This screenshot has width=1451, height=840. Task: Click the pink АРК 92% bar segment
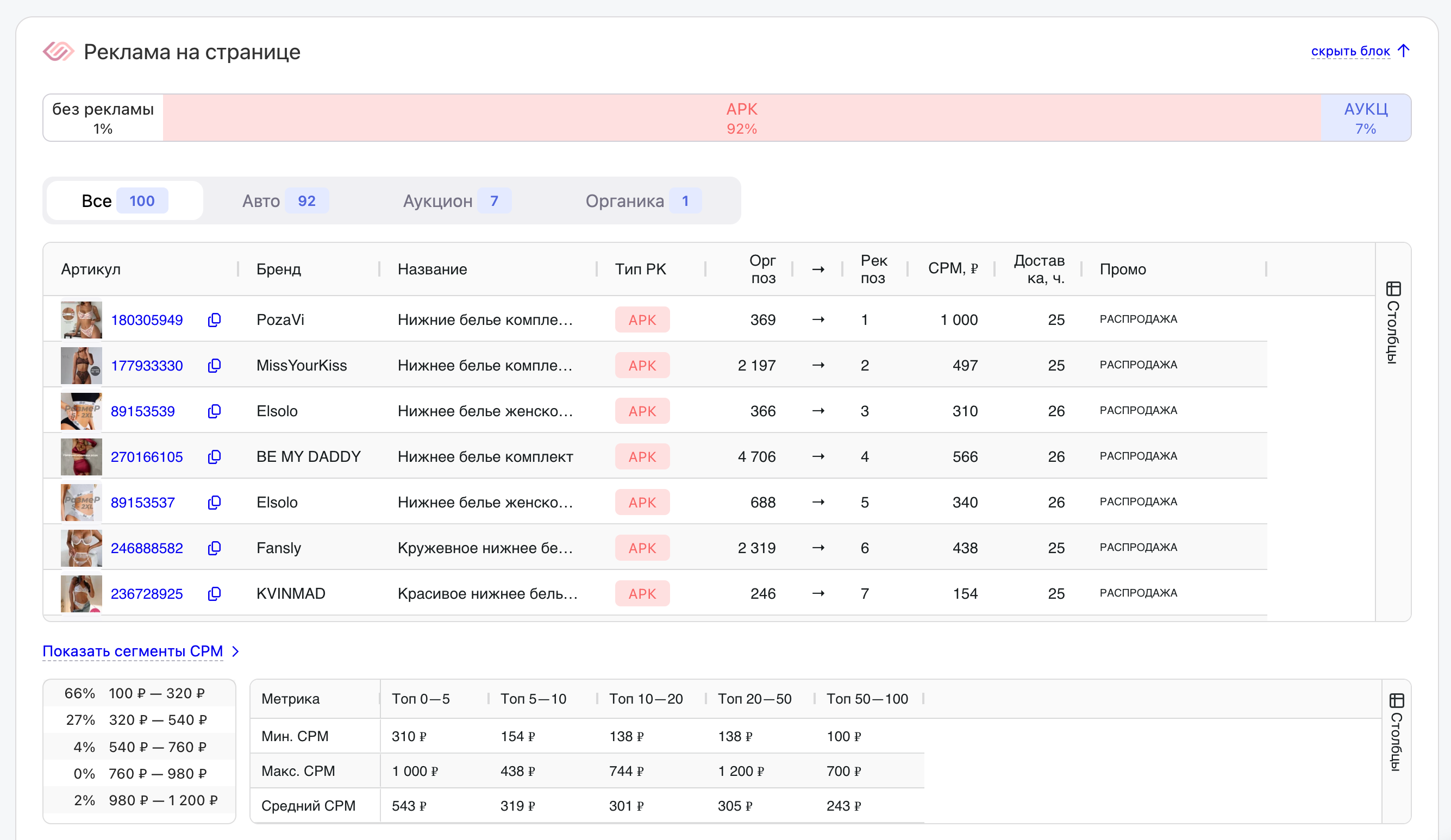[x=741, y=117]
